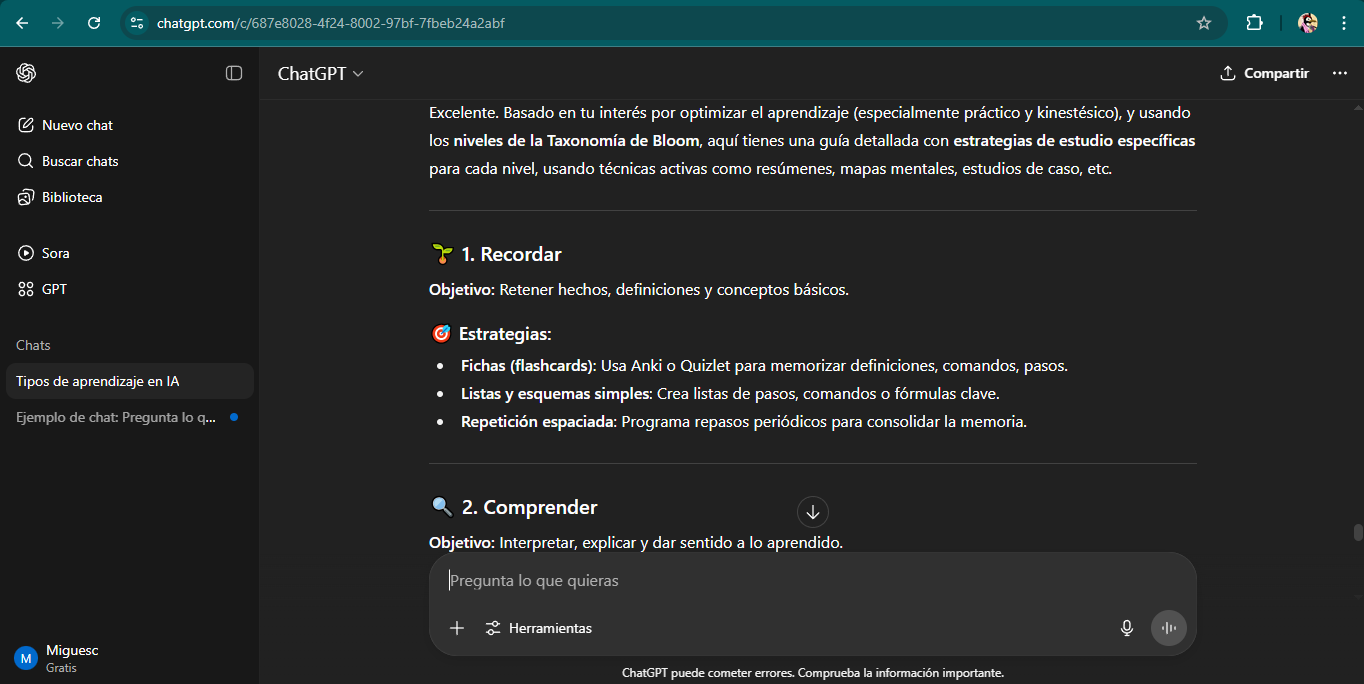Start voice mode with waveform button

1168,628
